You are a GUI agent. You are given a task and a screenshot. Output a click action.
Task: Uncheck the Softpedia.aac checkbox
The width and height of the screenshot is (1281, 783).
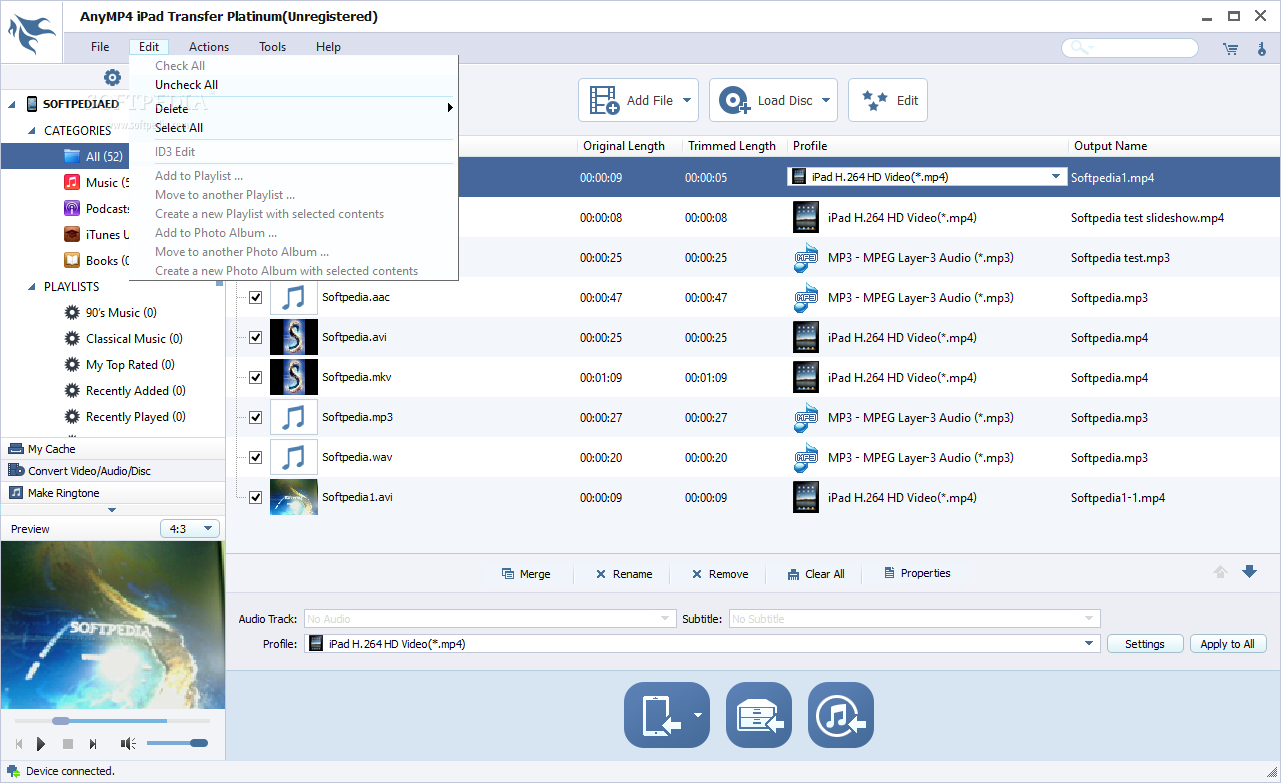tap(255, 297)
